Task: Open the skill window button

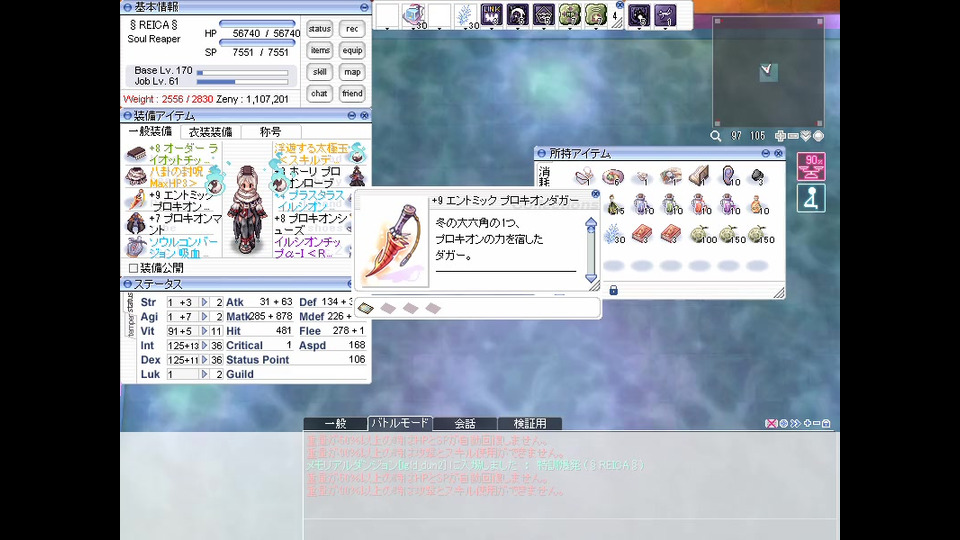Action: [x=320, y=72]
